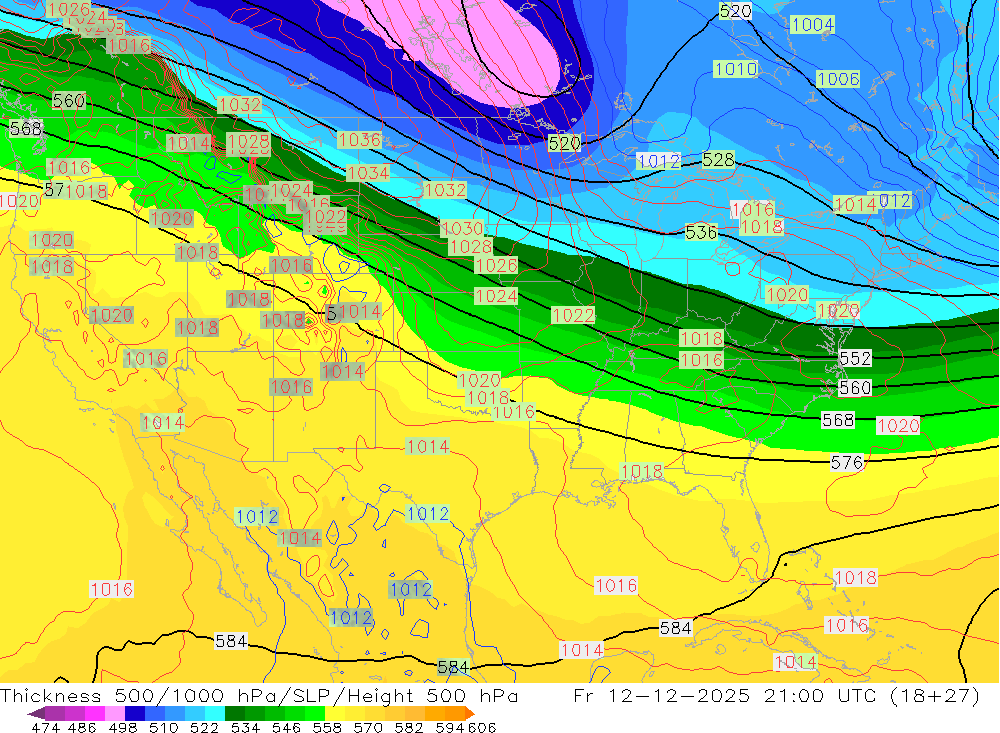This screenshot has width=1000, height=733.
Task: Click the 486 legend value
Action: point(82,727)
